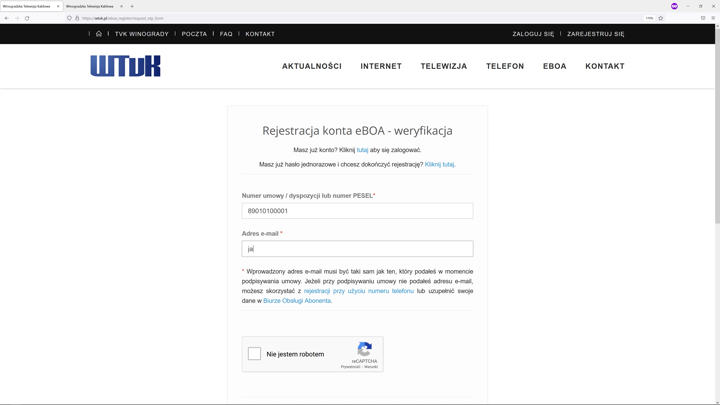Screen dimensions: 720x405
Task: Click the WTvK logo
Action: point(125,66)
